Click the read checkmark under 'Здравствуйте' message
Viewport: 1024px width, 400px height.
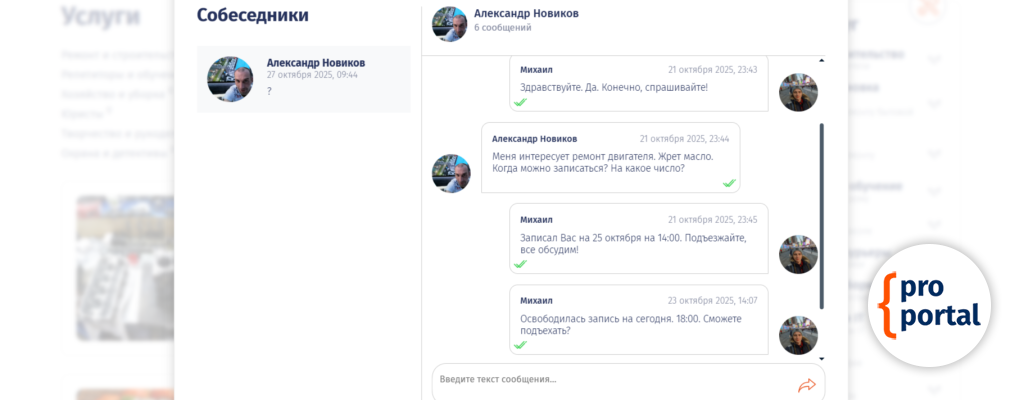(x=520, y=102)
